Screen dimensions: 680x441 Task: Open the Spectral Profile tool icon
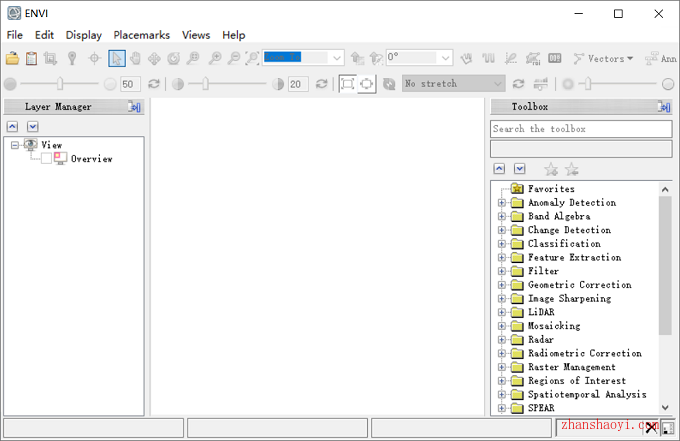pyautogui.click(x=488, y=58)
